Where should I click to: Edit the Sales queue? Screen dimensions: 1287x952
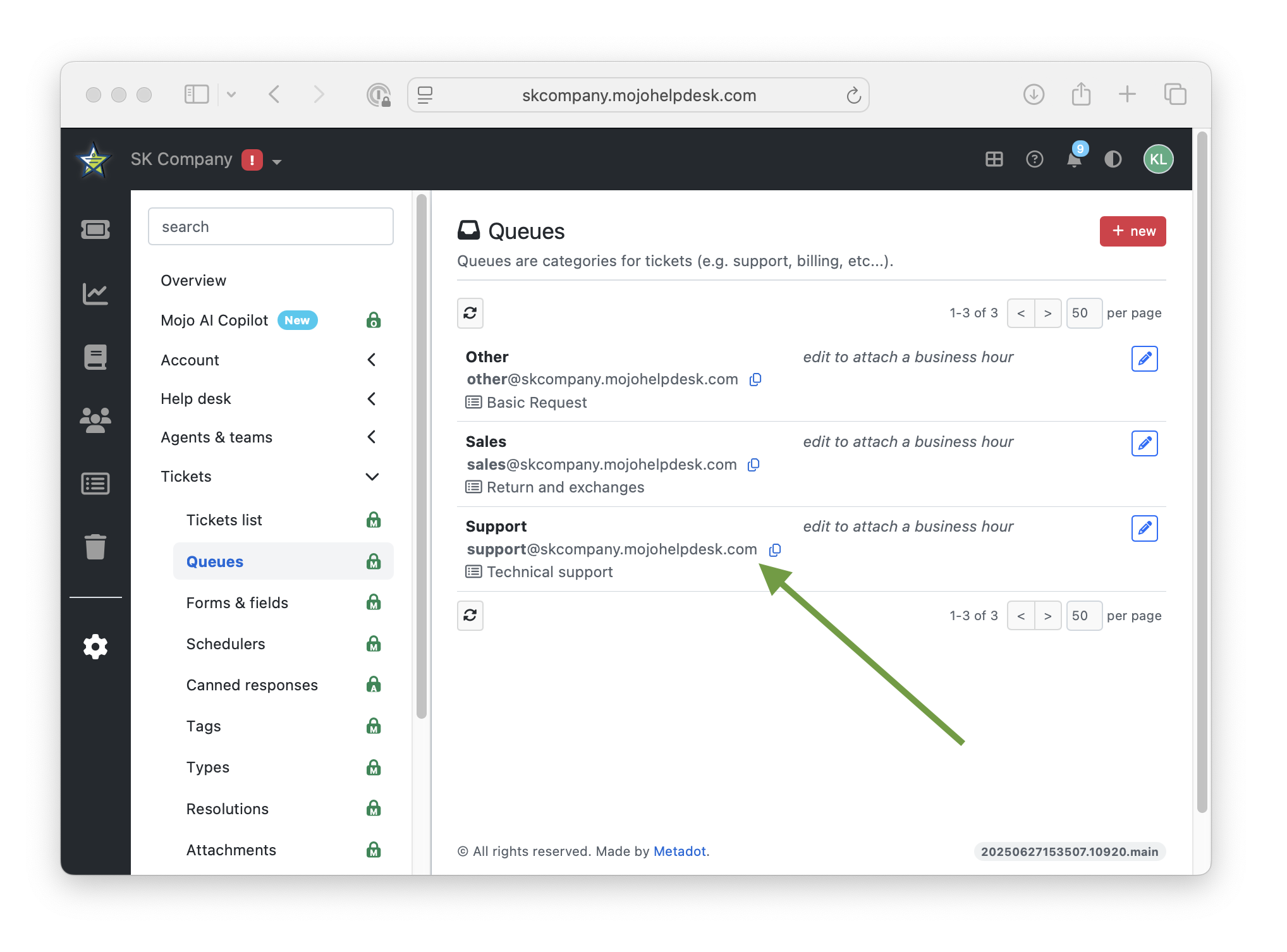coord(1144,444)
